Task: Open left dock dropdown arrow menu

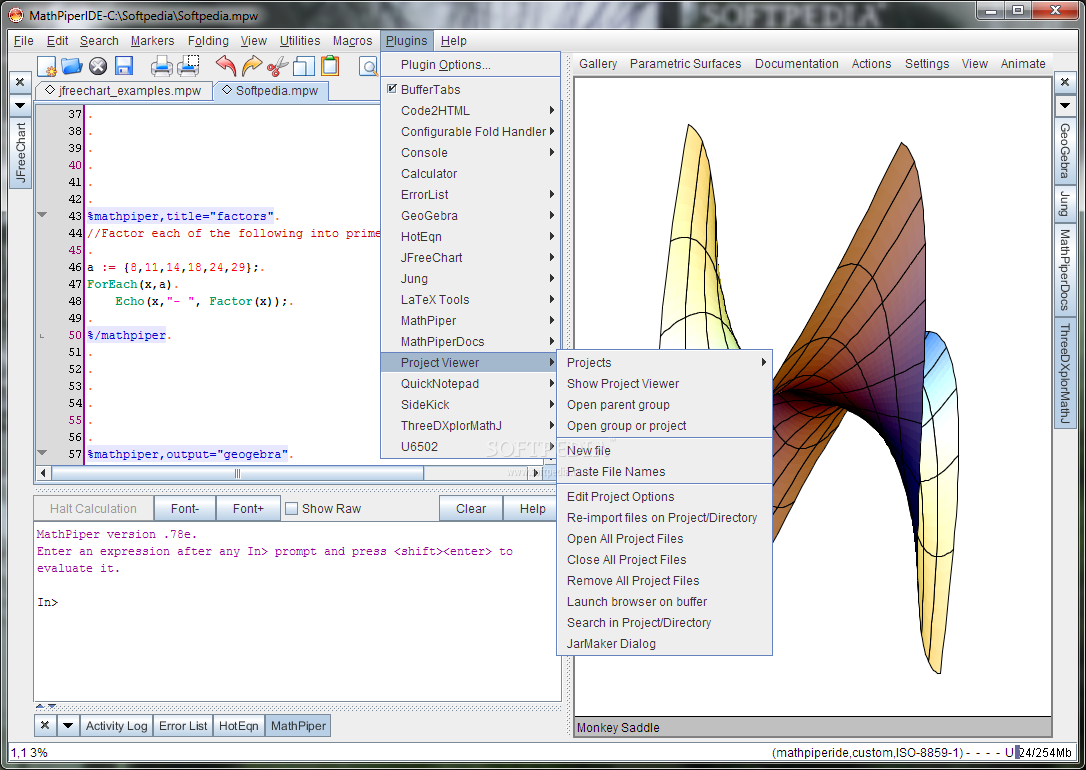Action: (x=20, y=106)
